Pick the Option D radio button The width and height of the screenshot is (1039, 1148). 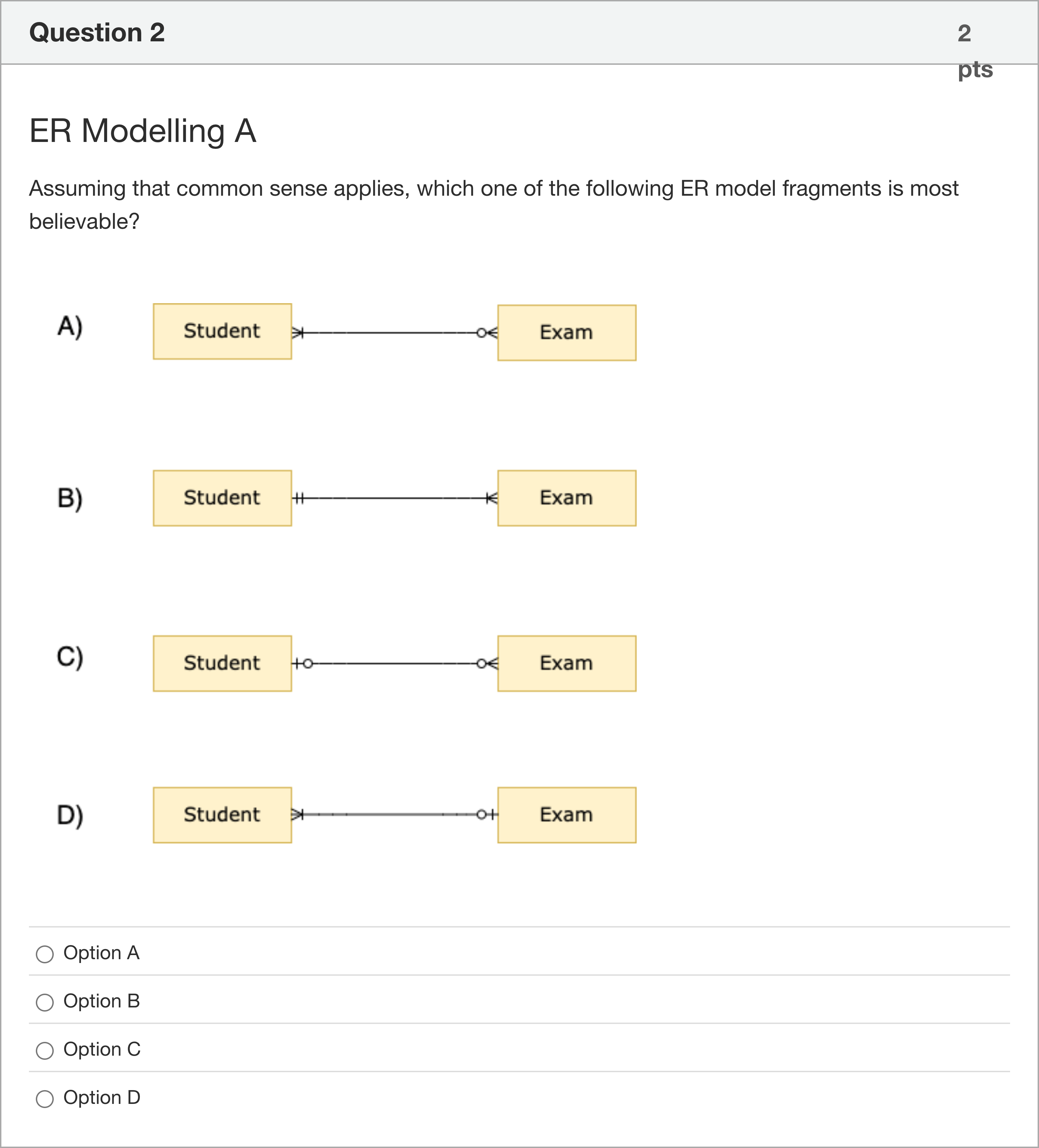[45, 1098]
